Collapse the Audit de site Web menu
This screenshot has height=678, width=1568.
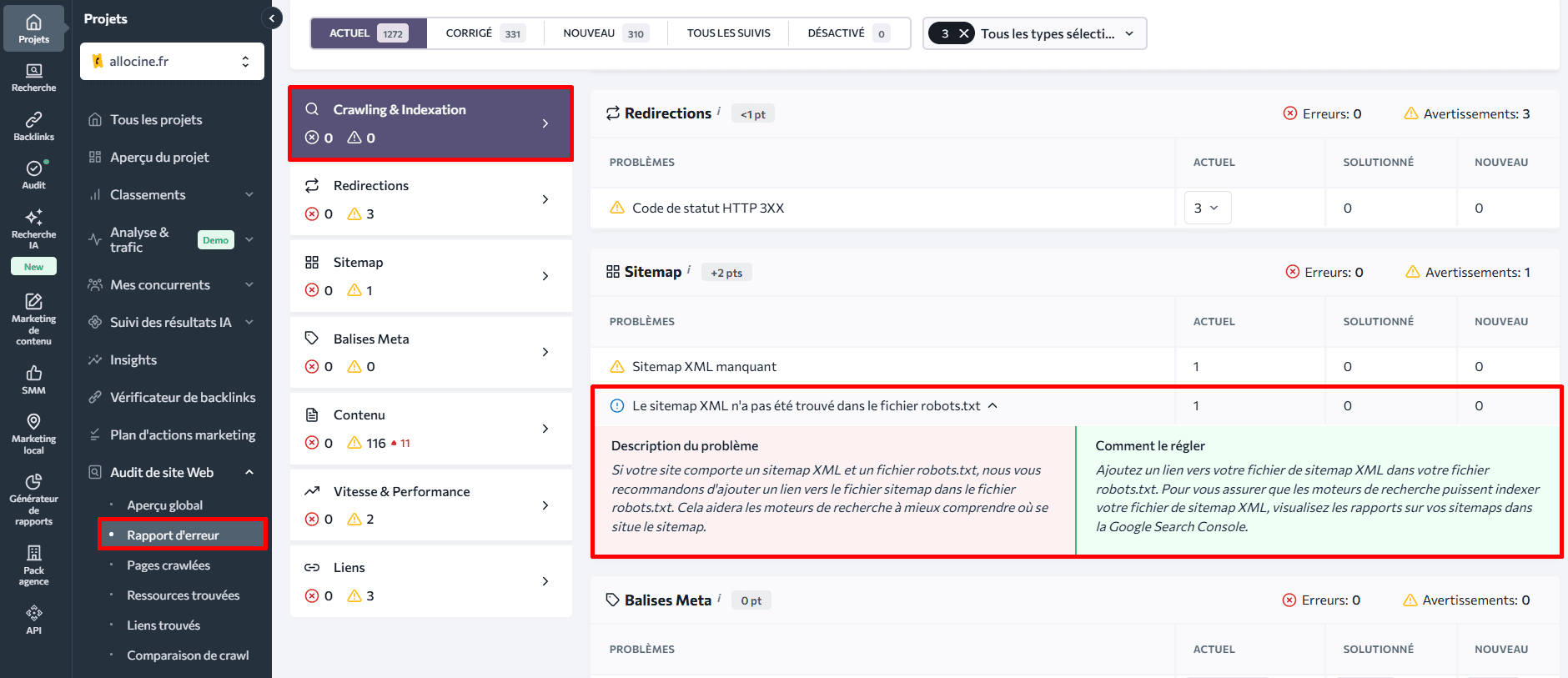249,472
